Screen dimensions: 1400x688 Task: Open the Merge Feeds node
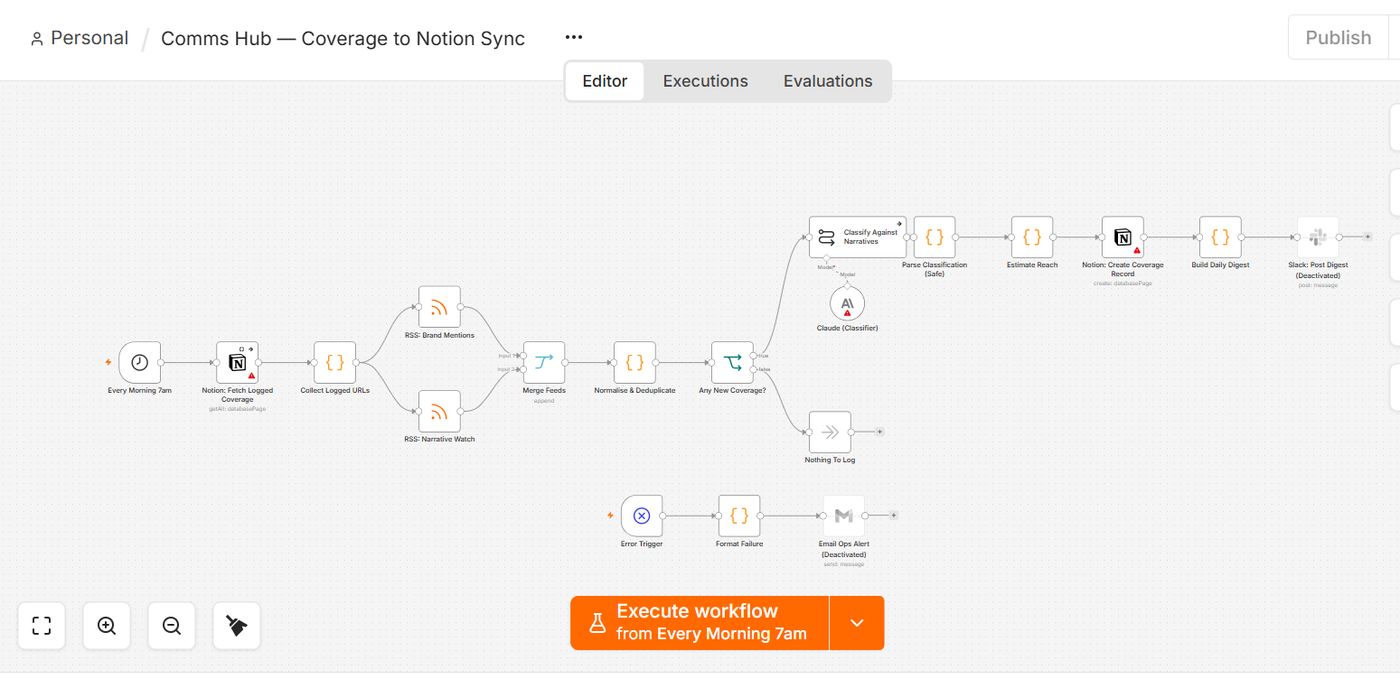[544, 362]
